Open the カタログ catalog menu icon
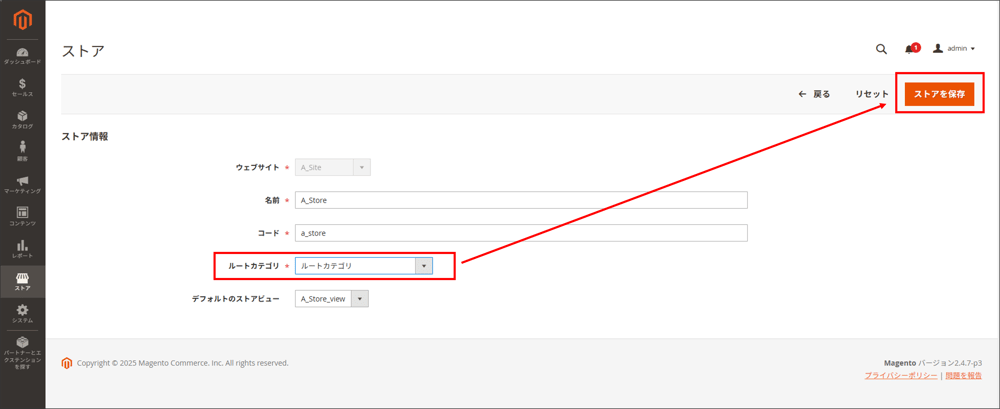 22,119
